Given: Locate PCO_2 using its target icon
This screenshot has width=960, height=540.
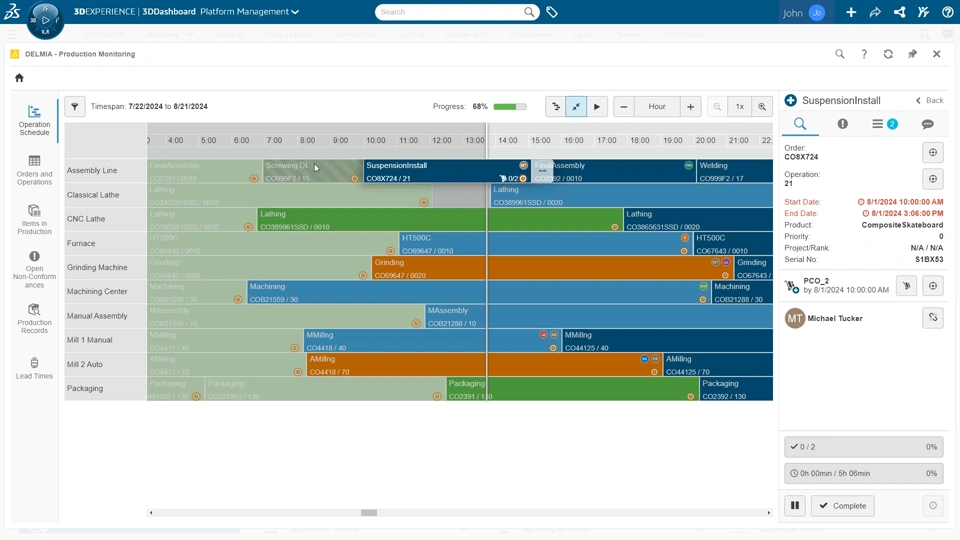Looking at the screenshot, I should [932, 285].
